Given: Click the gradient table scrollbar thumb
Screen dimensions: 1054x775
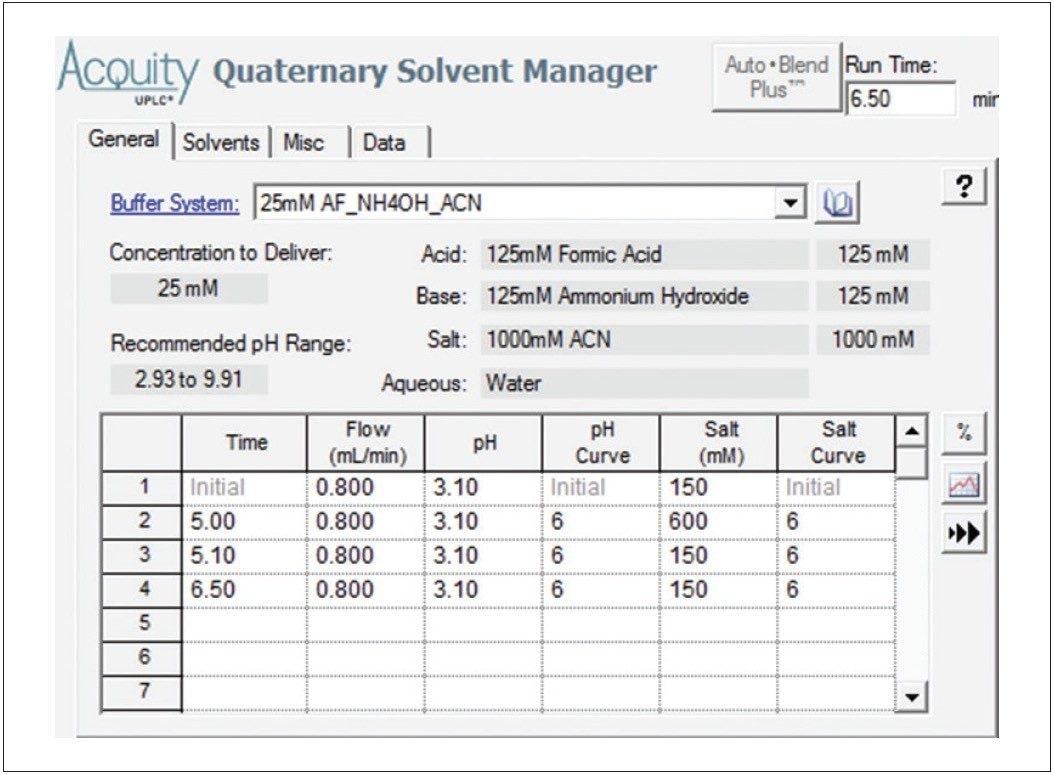Looking at the screenshot, I should pyautogui.click(x=911, y=463).
